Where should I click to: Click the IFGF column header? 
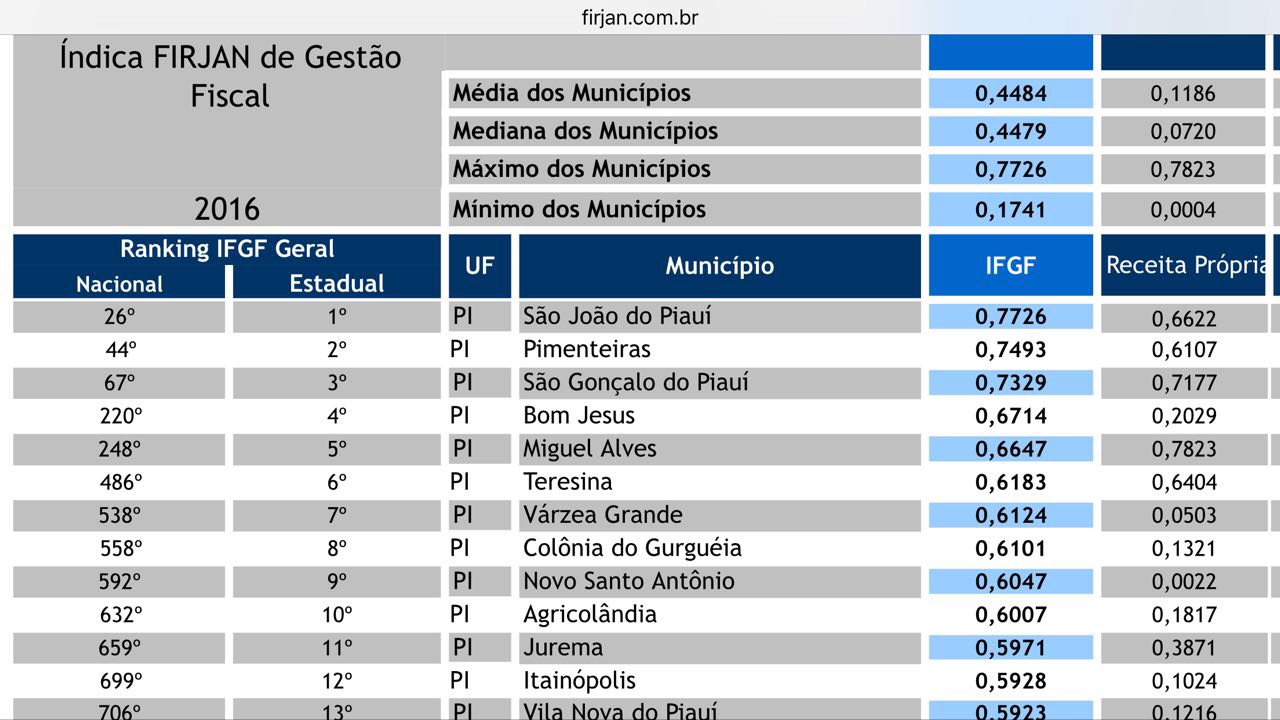1010,266
